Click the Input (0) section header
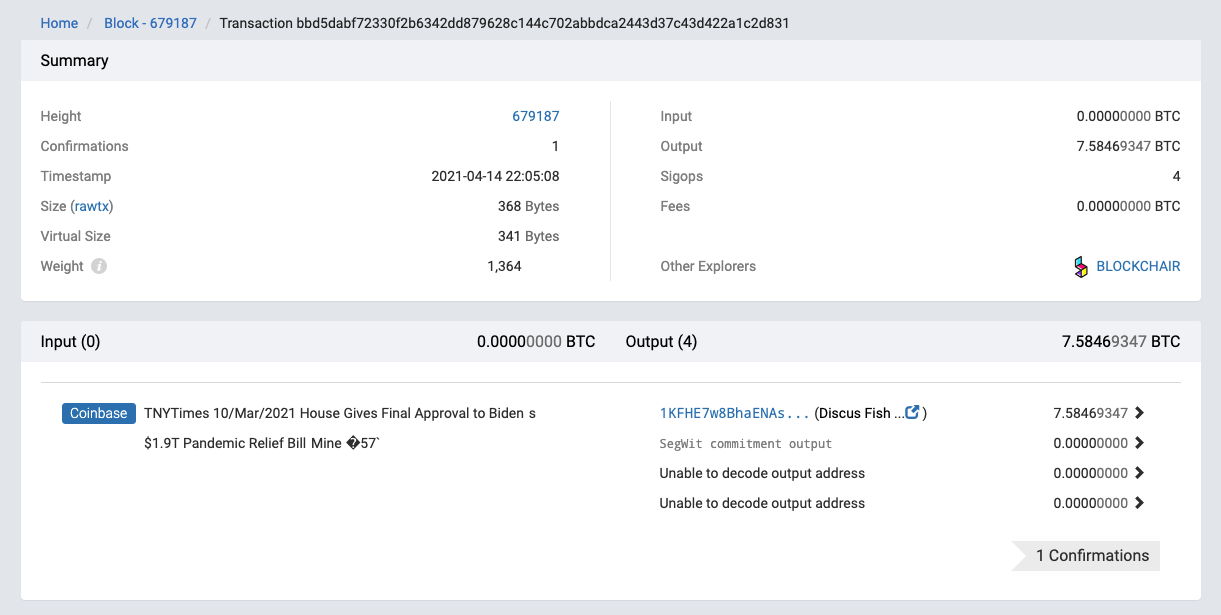Image resolution: width=1221 pixels, height=615 pixels. [70, 341]
